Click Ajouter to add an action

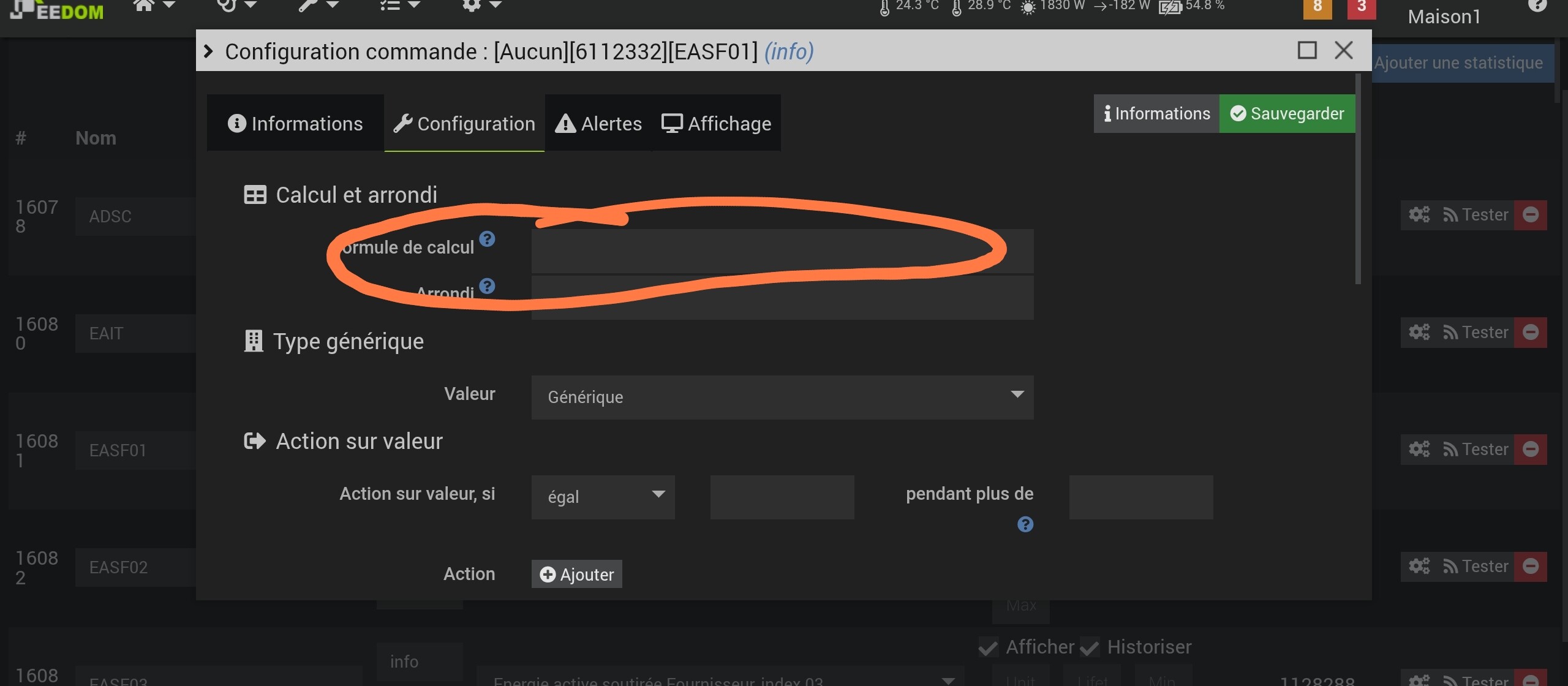tap(576, 574)
